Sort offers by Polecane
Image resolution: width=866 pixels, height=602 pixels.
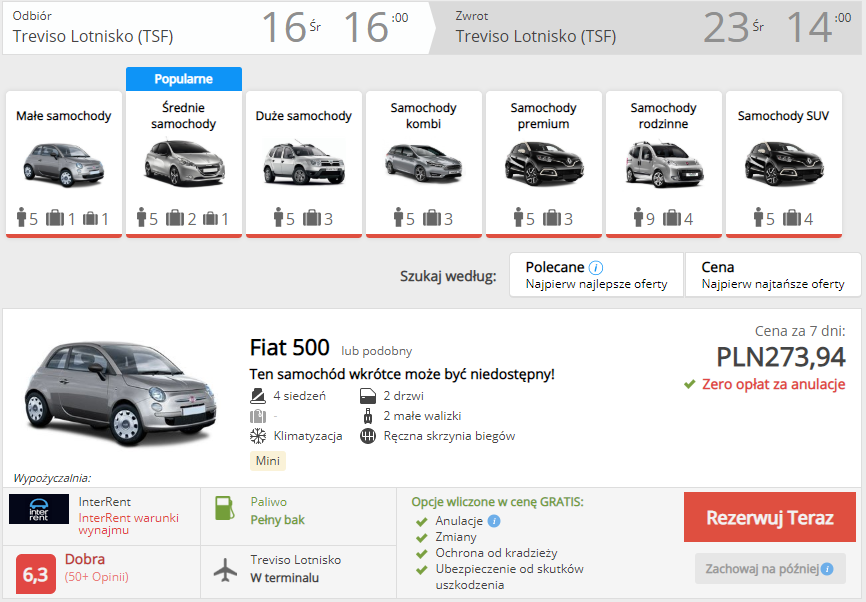tap(596, 275)
